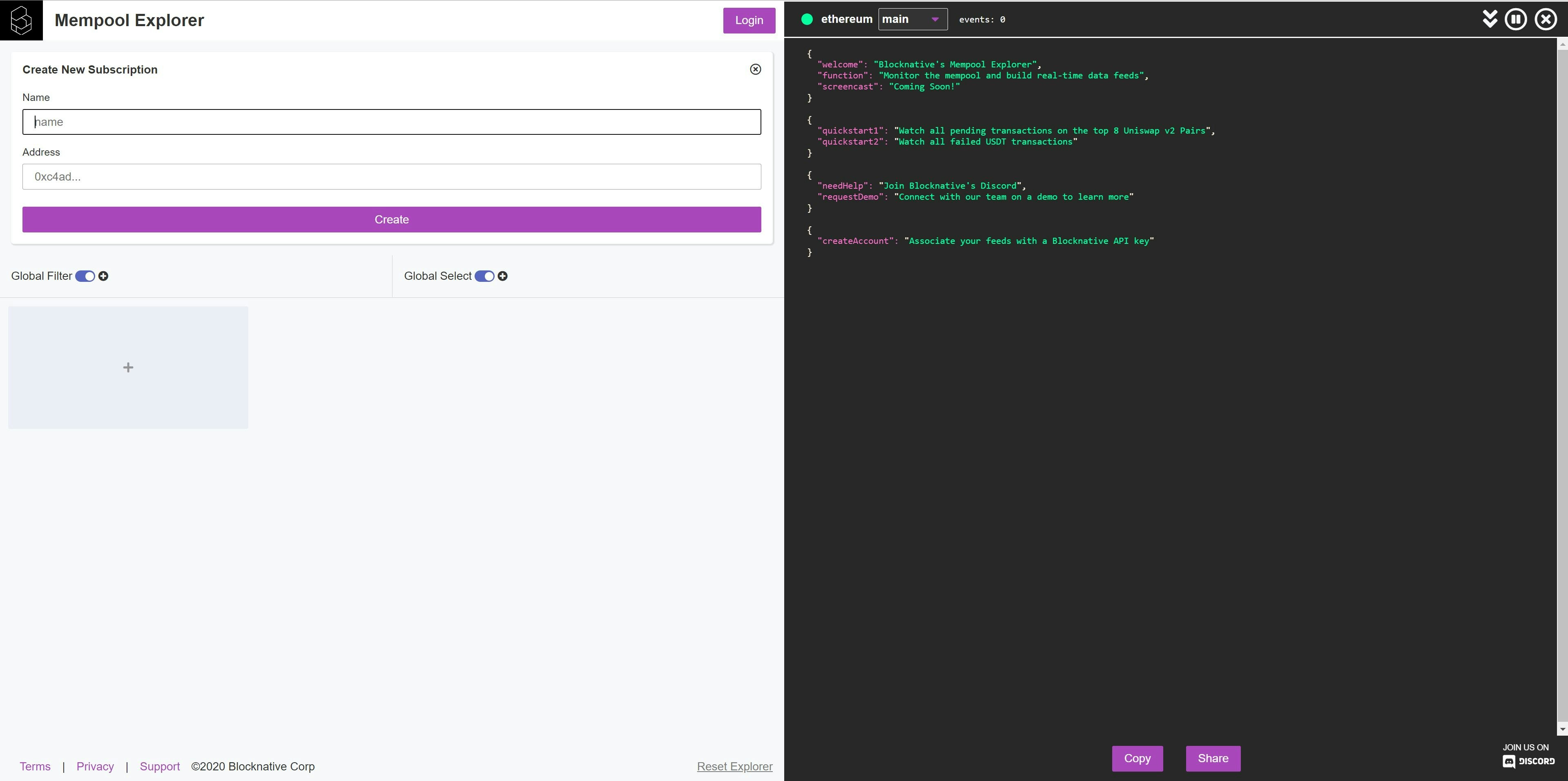Click the Address input field
This screenshot has height=781, width=1568.
click(391, 177)
